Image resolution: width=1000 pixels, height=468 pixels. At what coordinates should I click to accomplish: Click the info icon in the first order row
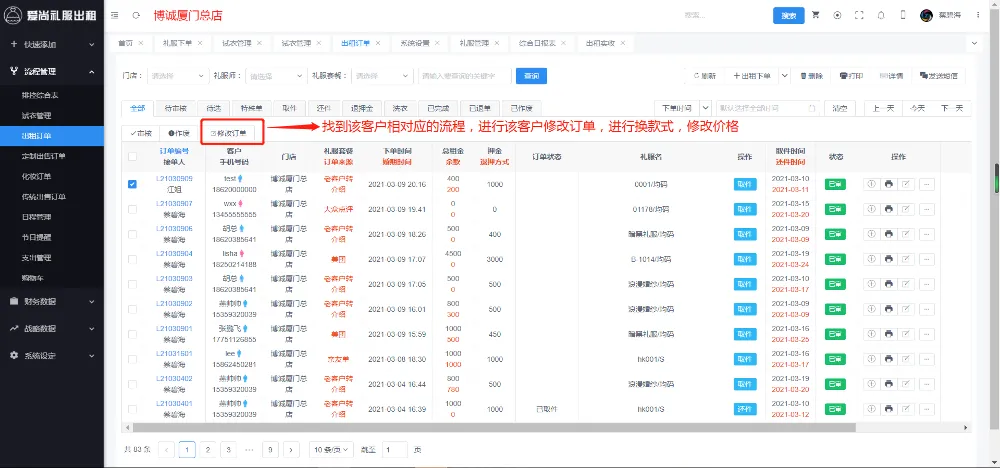(x=870, y=184)
